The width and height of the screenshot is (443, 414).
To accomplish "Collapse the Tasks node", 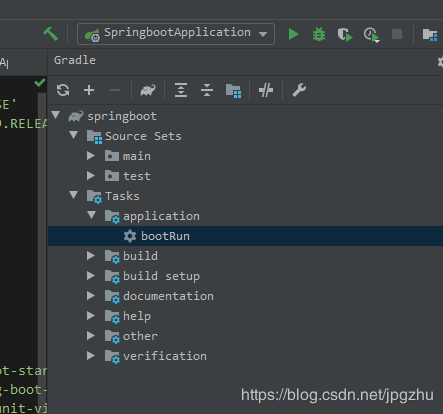I will [x=74, y=195].
